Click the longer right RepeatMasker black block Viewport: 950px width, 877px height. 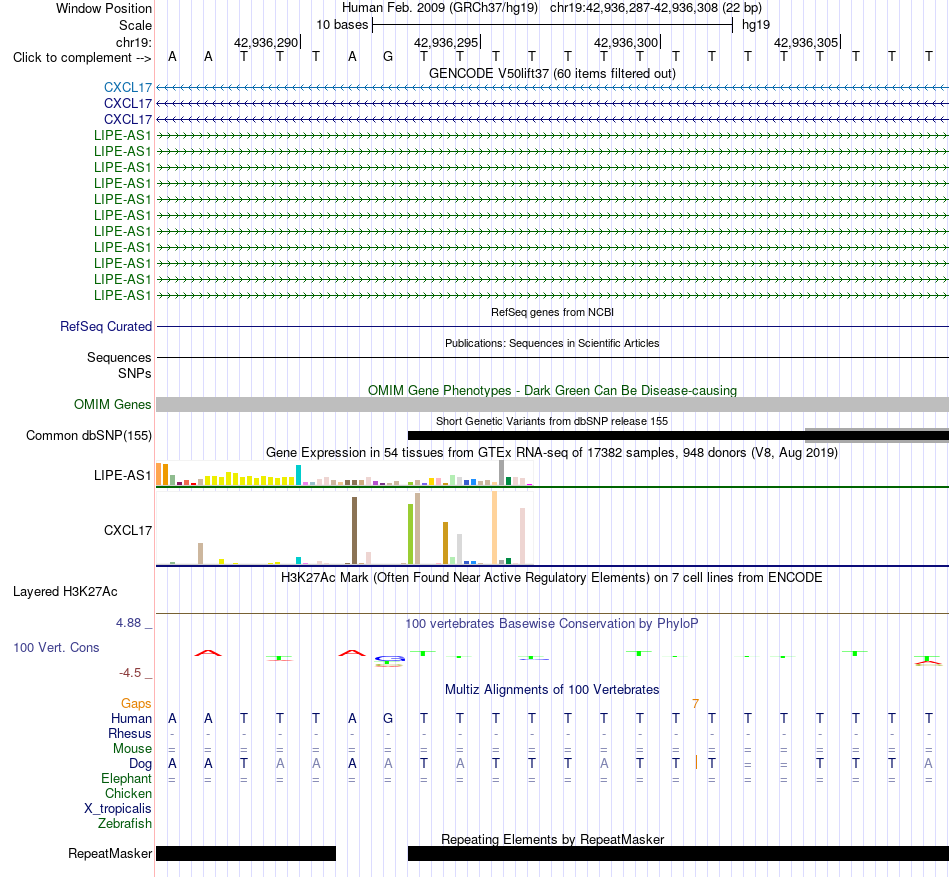(x=678, y=853)
